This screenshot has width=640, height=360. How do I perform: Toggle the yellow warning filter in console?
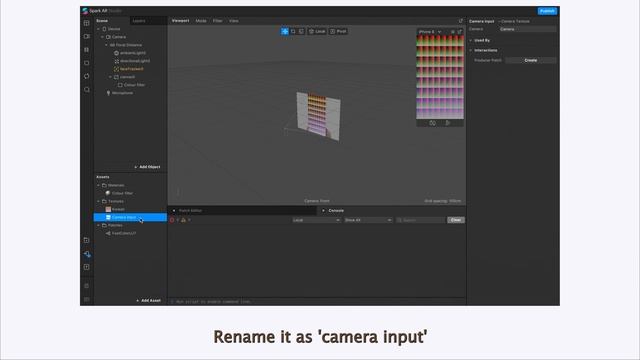click(183, 220)
